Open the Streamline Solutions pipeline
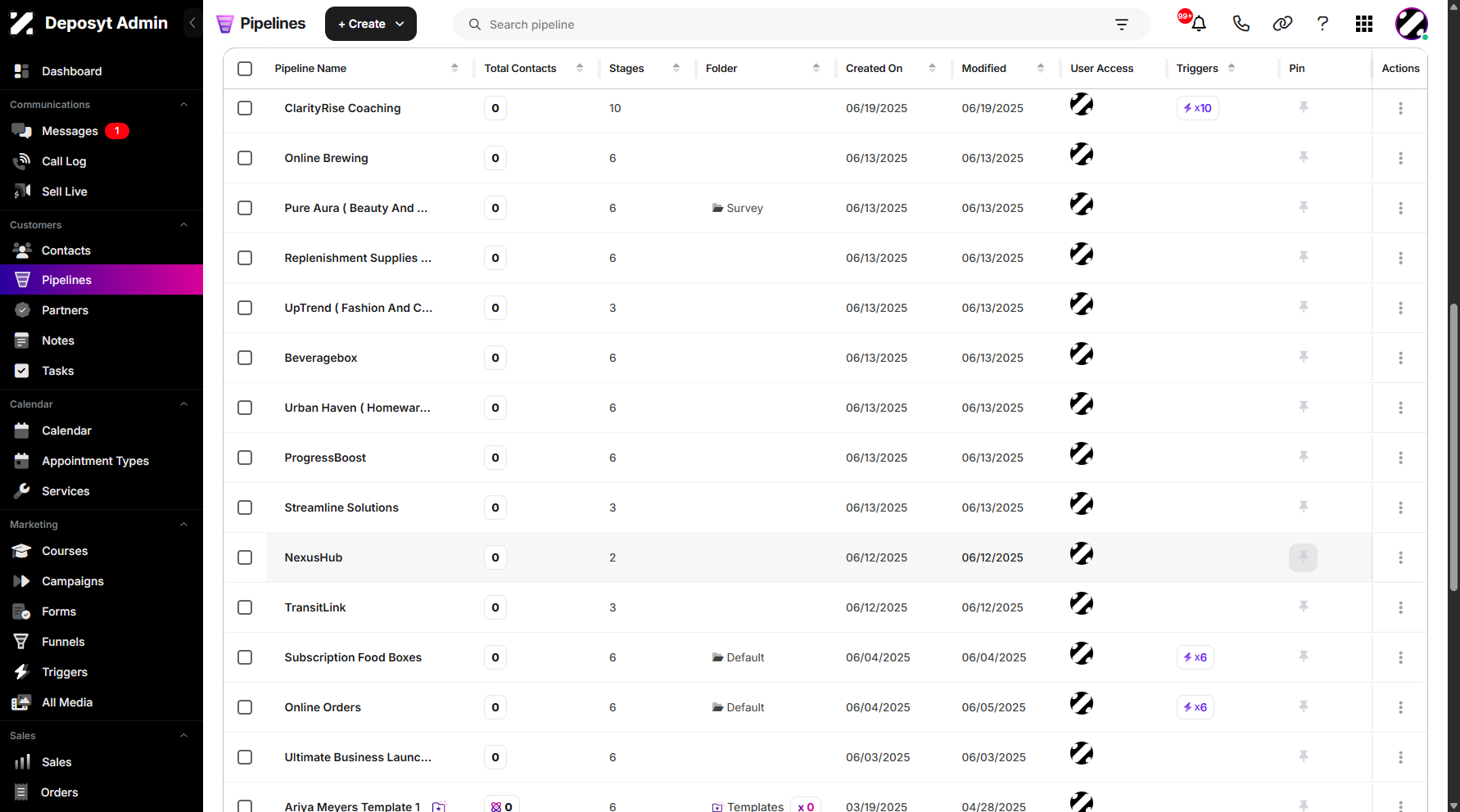The height and width of the screenshot is (812, 1460). (x=341, y=508)
